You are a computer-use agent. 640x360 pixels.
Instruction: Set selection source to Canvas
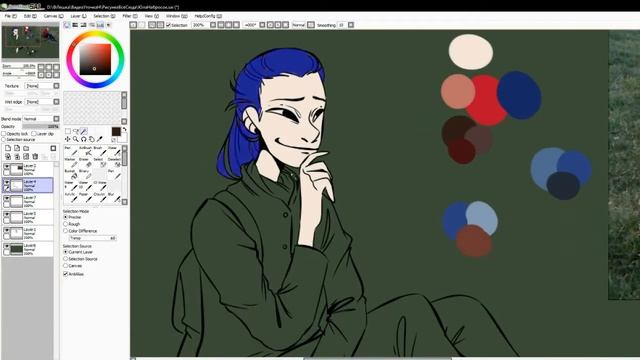tap(65, 266)
